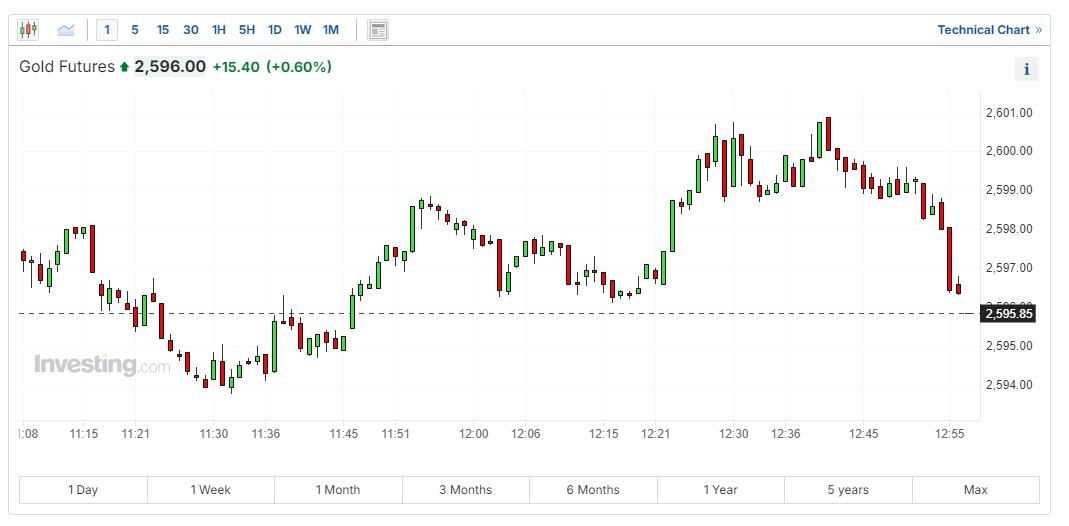Click the Max range button
Screen dimensions: 1069x526
975,490
